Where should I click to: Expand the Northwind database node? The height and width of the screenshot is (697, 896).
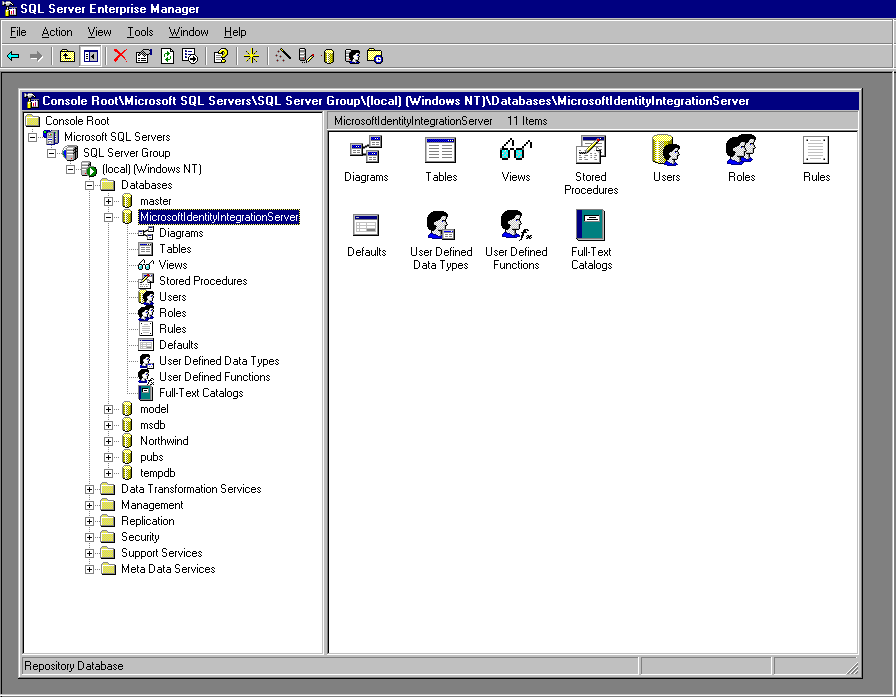pyautogui.click(x=109, y=441)
